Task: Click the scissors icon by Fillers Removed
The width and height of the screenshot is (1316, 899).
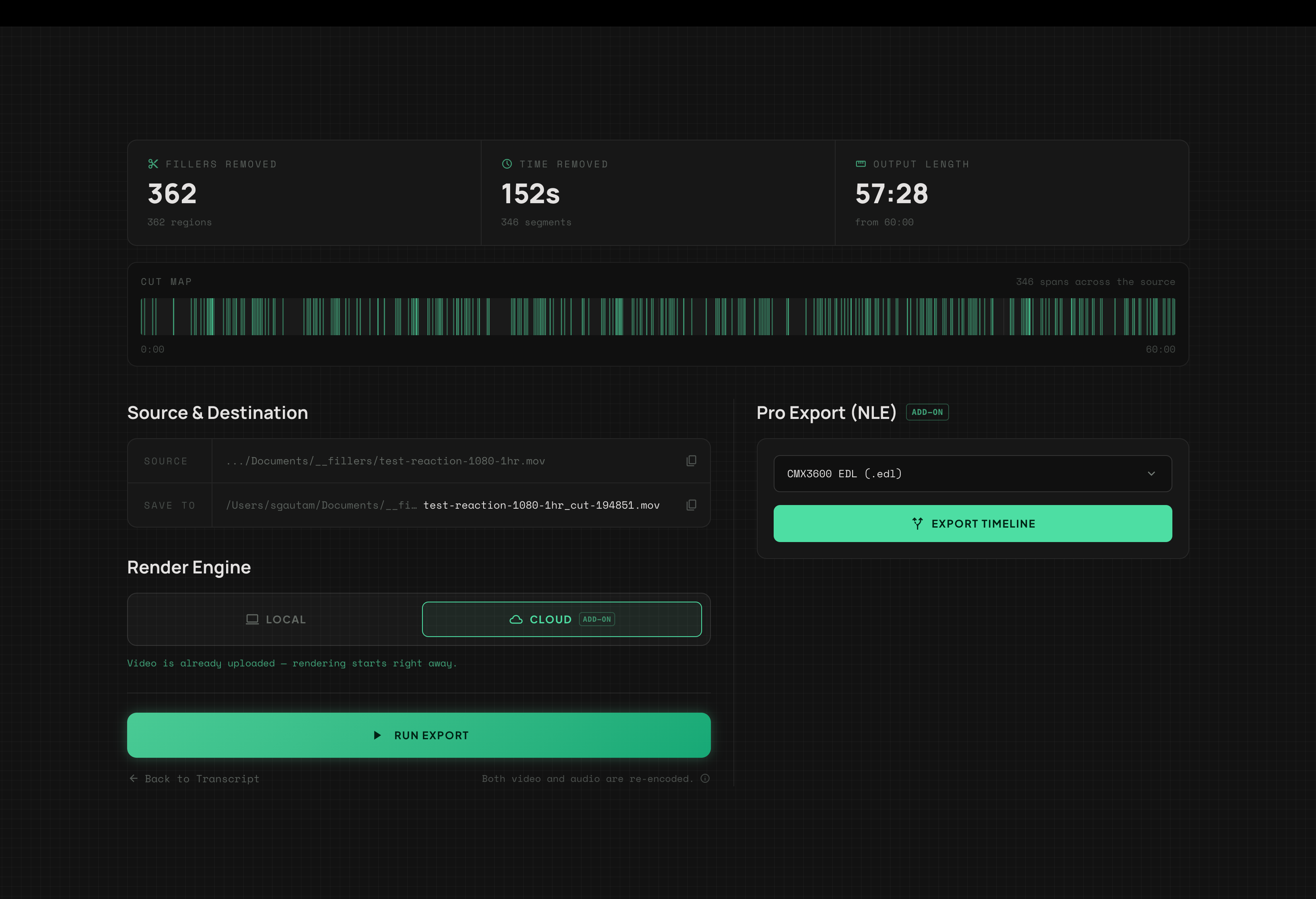Action: click(x=153, y=164)
